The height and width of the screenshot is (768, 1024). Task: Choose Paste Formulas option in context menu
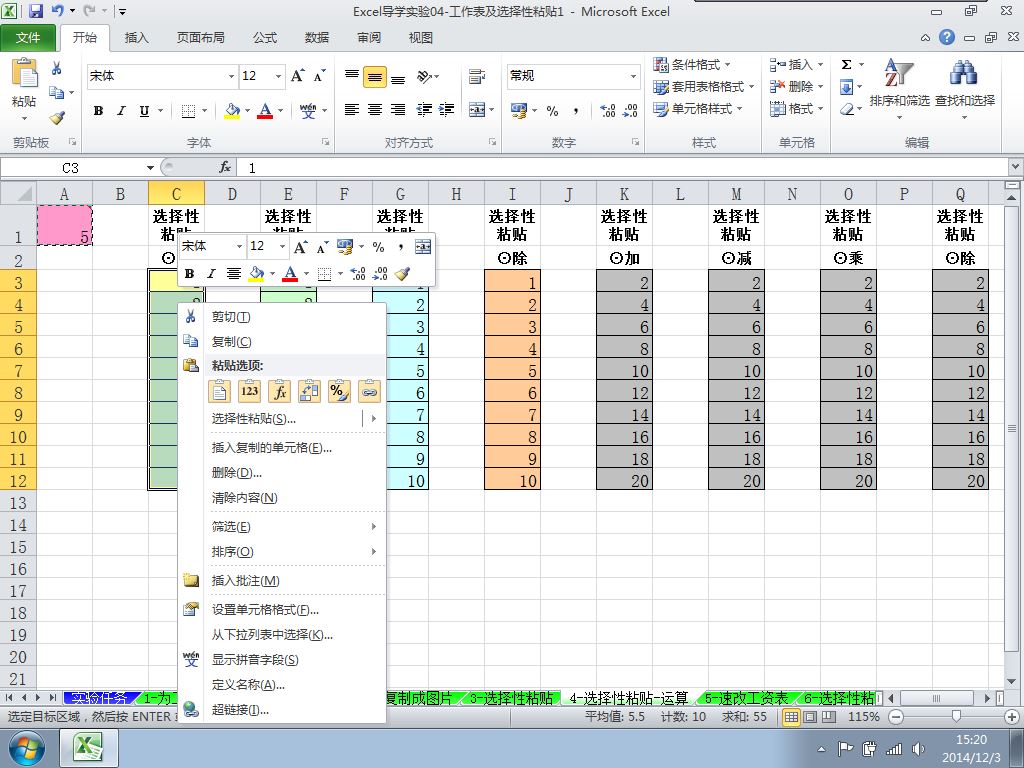tap(279, 391)
